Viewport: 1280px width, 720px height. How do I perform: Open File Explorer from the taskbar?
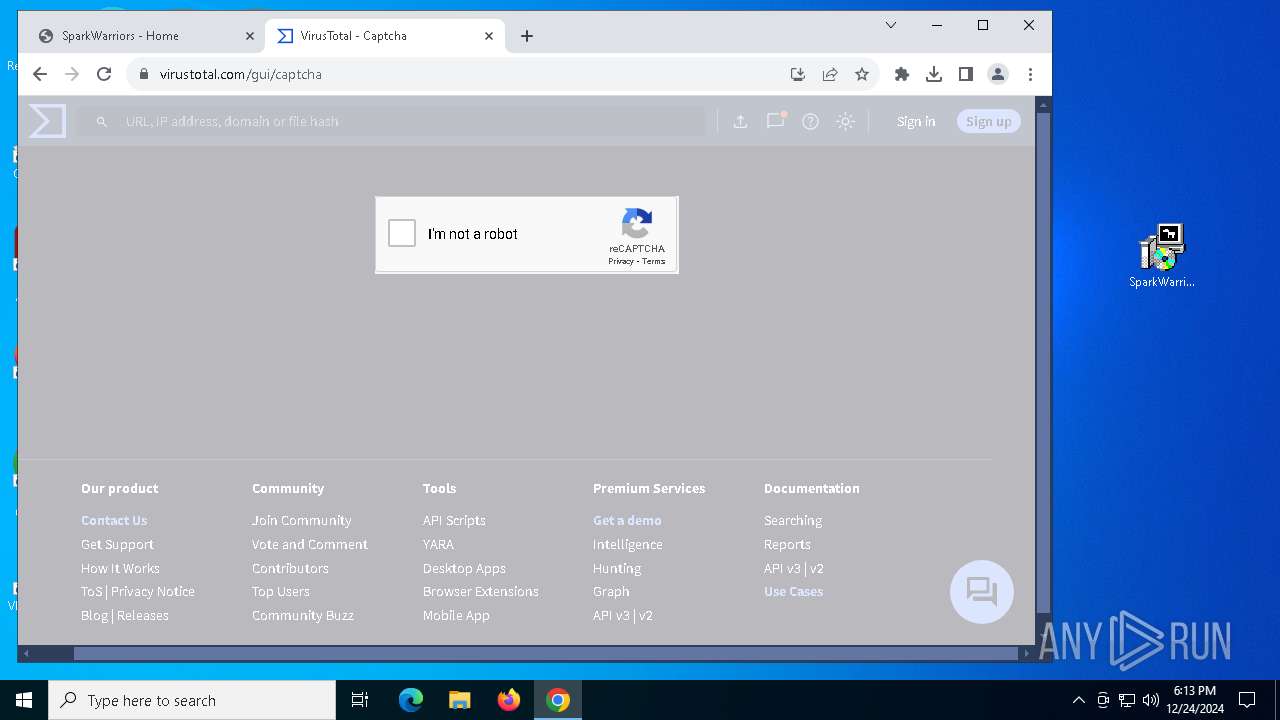(x=460, y=700)
